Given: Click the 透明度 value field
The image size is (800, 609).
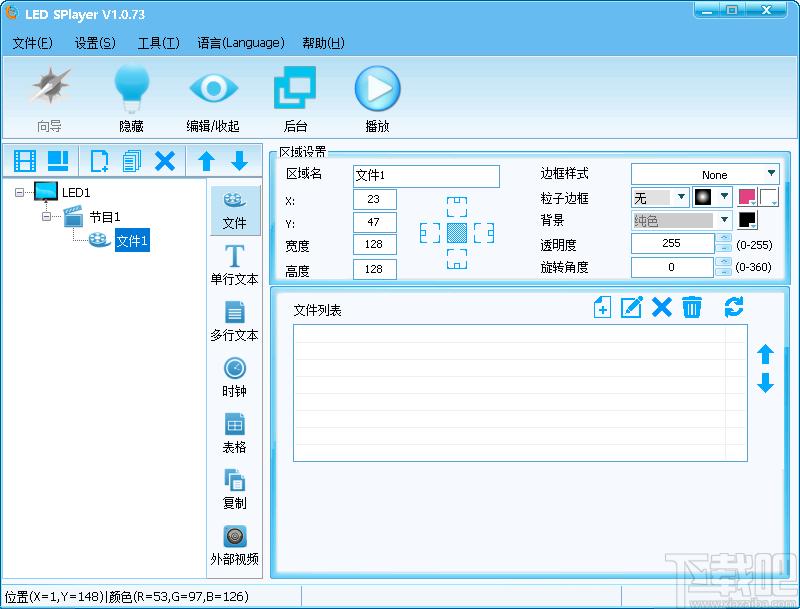Looking at the screenshot, I should pyautogui.click(x=672, y=243).
